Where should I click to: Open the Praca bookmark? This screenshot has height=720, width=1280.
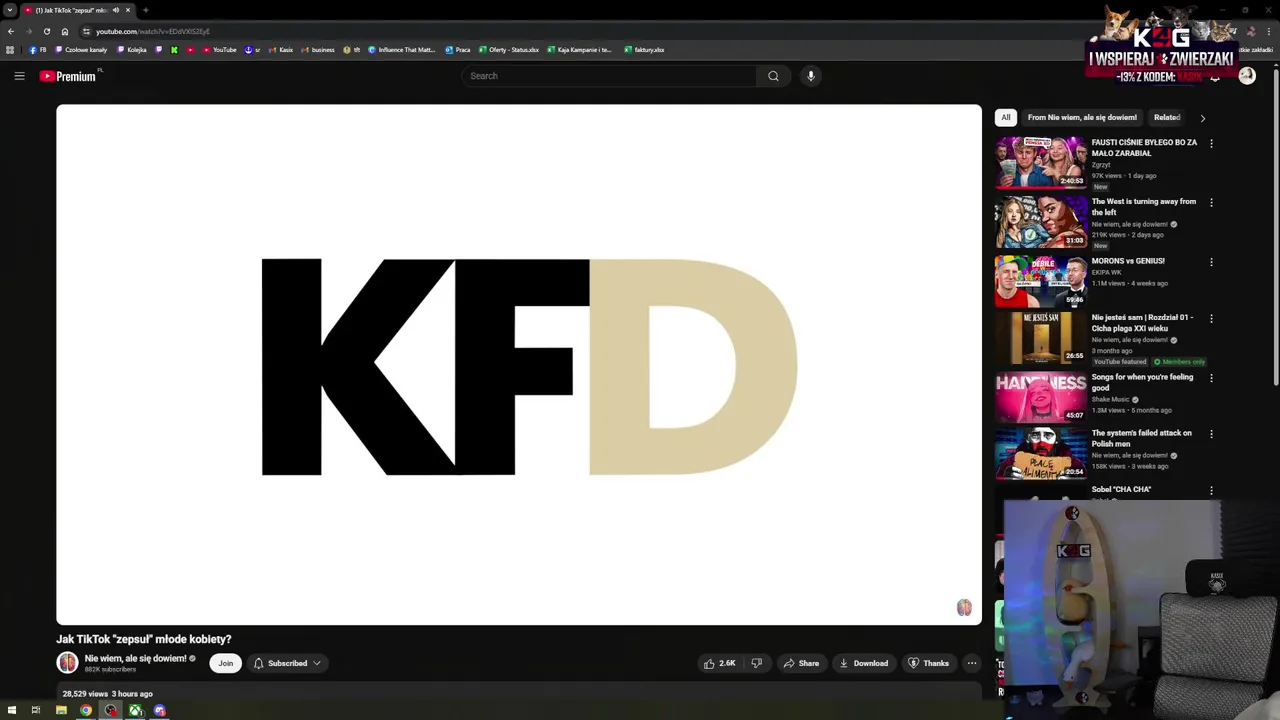coord(458,50)
